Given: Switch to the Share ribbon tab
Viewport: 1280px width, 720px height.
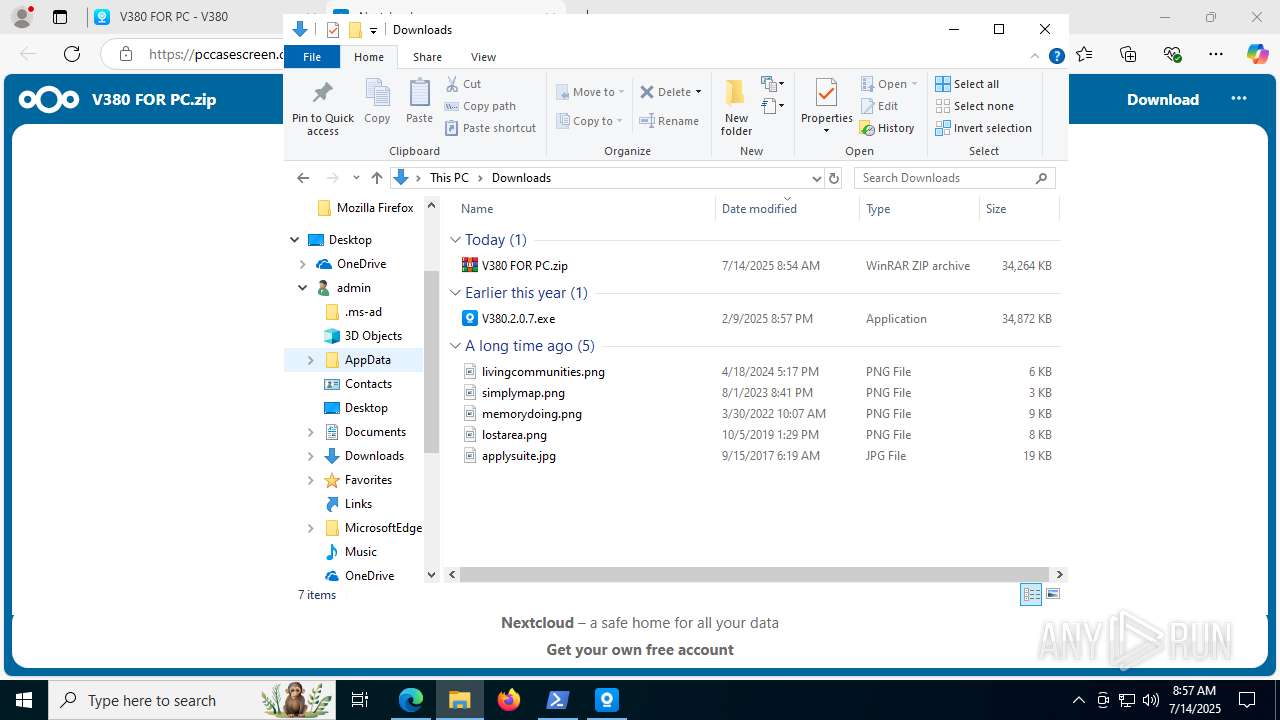Looking at the screenshot, I should [427, 57].
